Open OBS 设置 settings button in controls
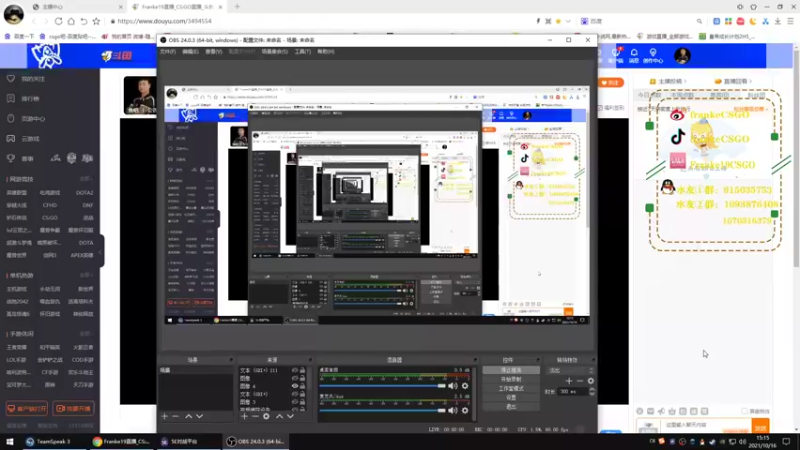Image resolution: width=800 pixels, height=450 pixels. click(x=511, y=397)
